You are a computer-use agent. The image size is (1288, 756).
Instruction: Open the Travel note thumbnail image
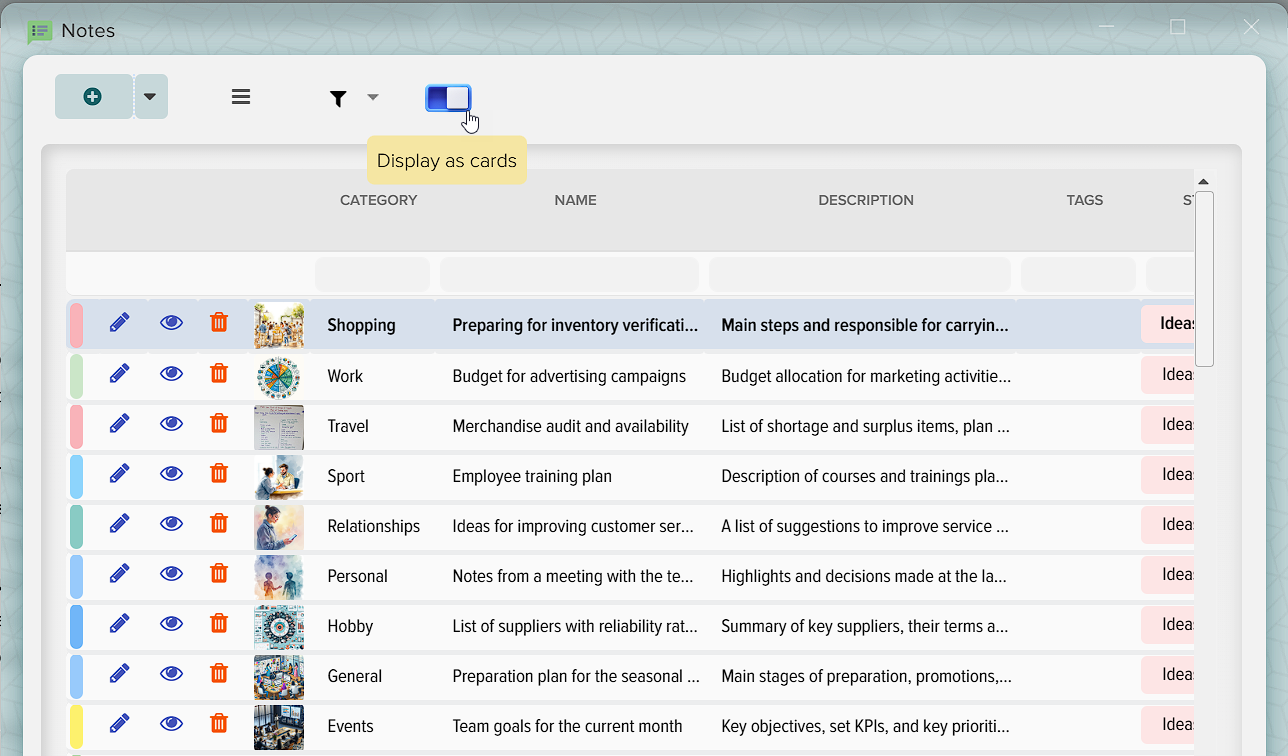(279, 426)
